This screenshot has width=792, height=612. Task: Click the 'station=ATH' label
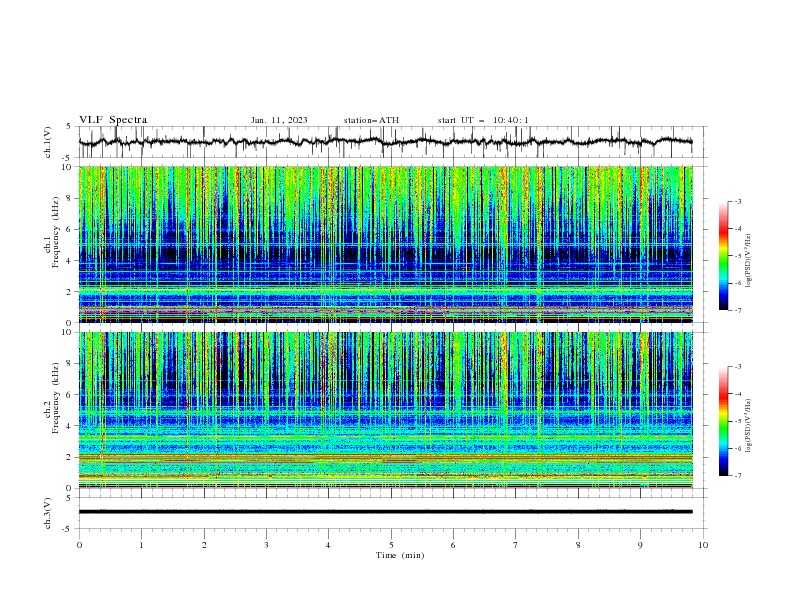(371, 120)
